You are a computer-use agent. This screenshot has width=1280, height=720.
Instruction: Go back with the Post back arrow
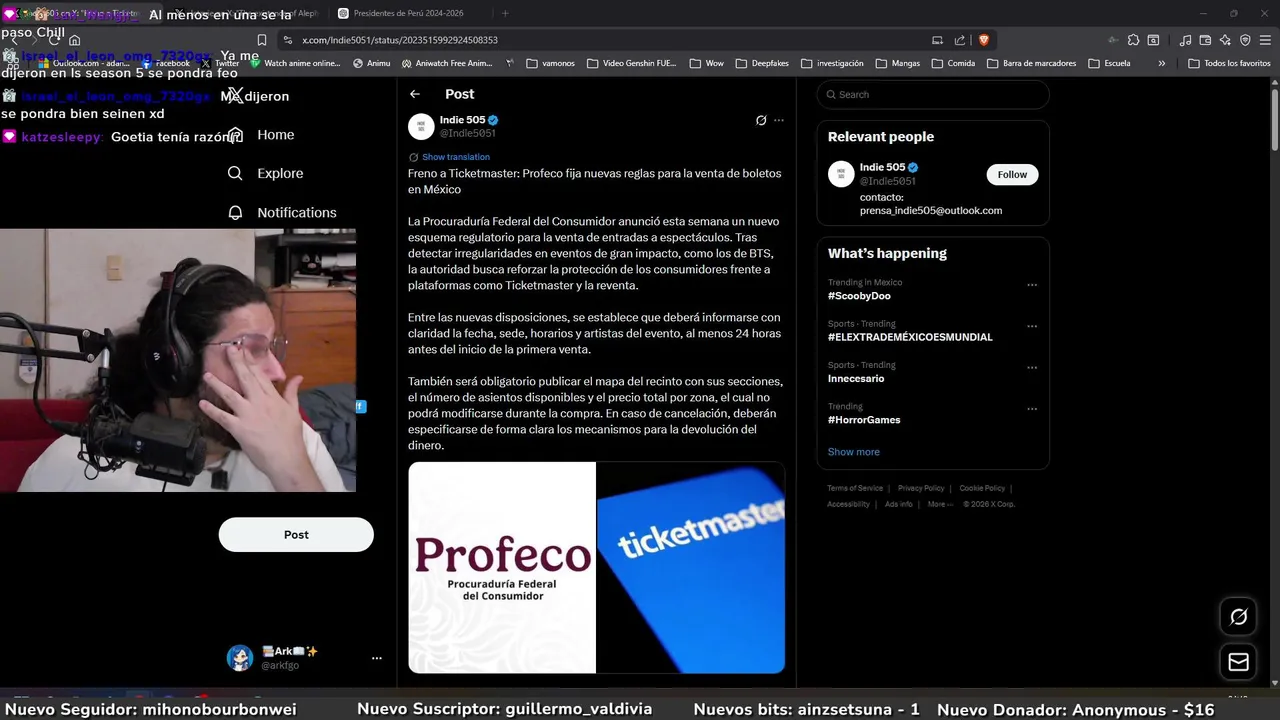(x=415, y=94)
